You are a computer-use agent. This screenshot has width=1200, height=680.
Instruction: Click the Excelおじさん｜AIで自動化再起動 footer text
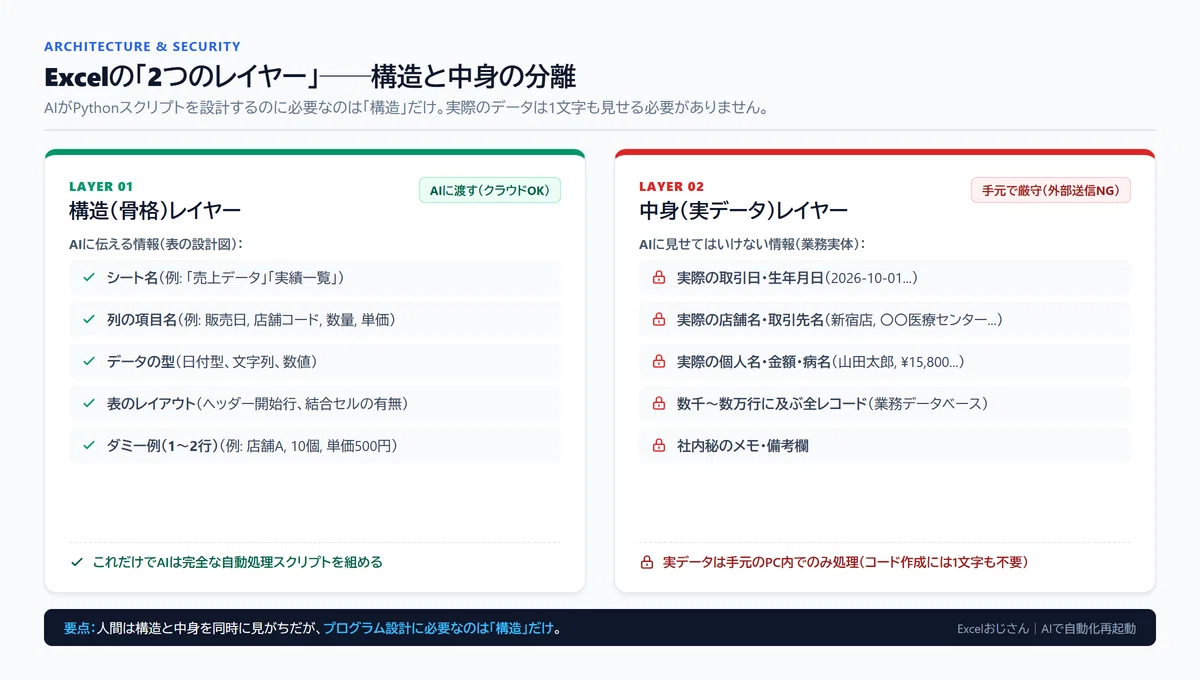(x=1046, y=628)
